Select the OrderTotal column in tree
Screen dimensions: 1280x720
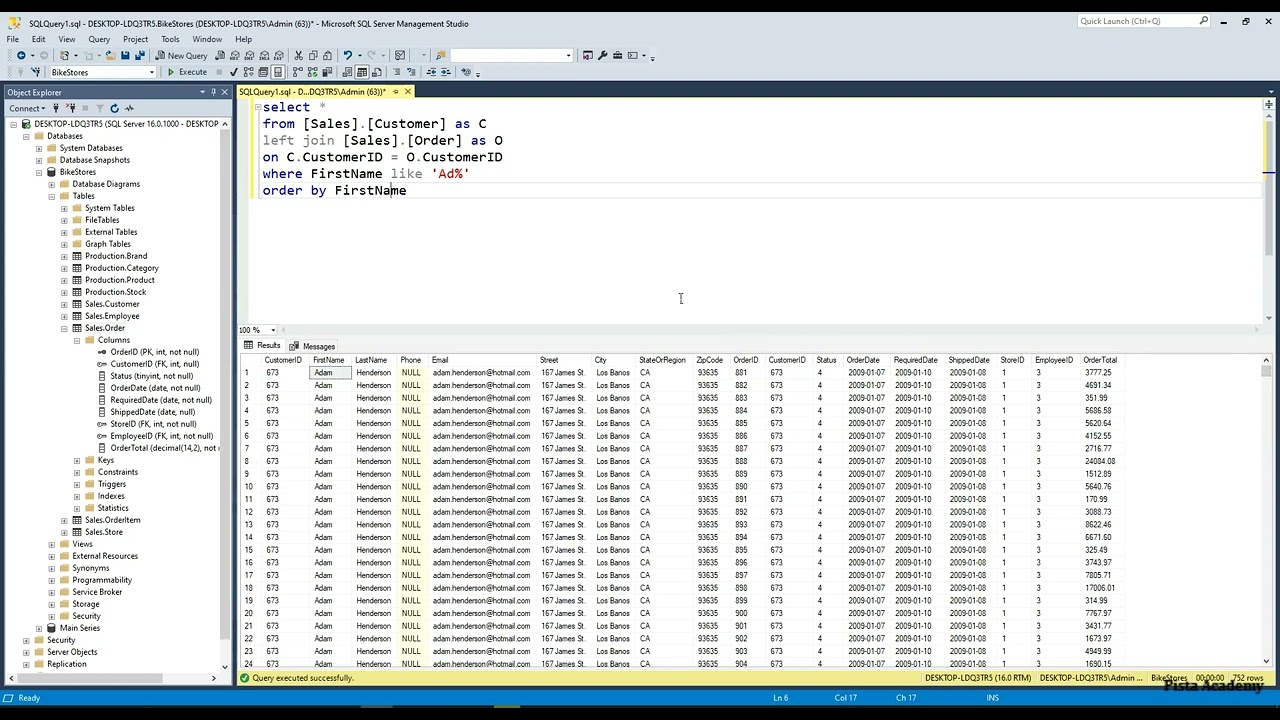(164, 448)
